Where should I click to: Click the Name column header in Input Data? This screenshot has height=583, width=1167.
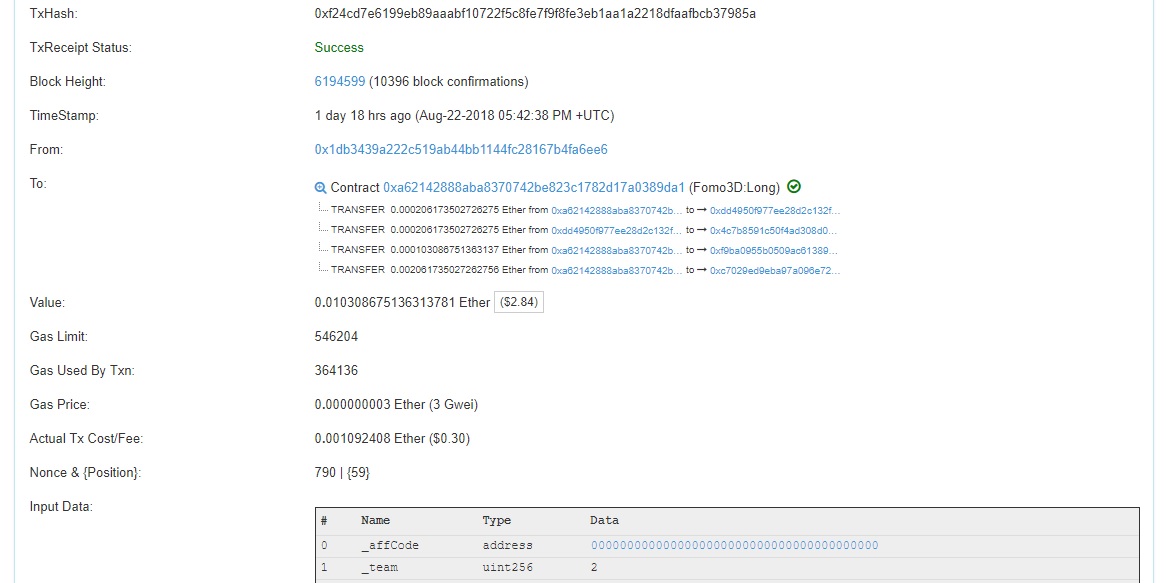click(375, 520)
